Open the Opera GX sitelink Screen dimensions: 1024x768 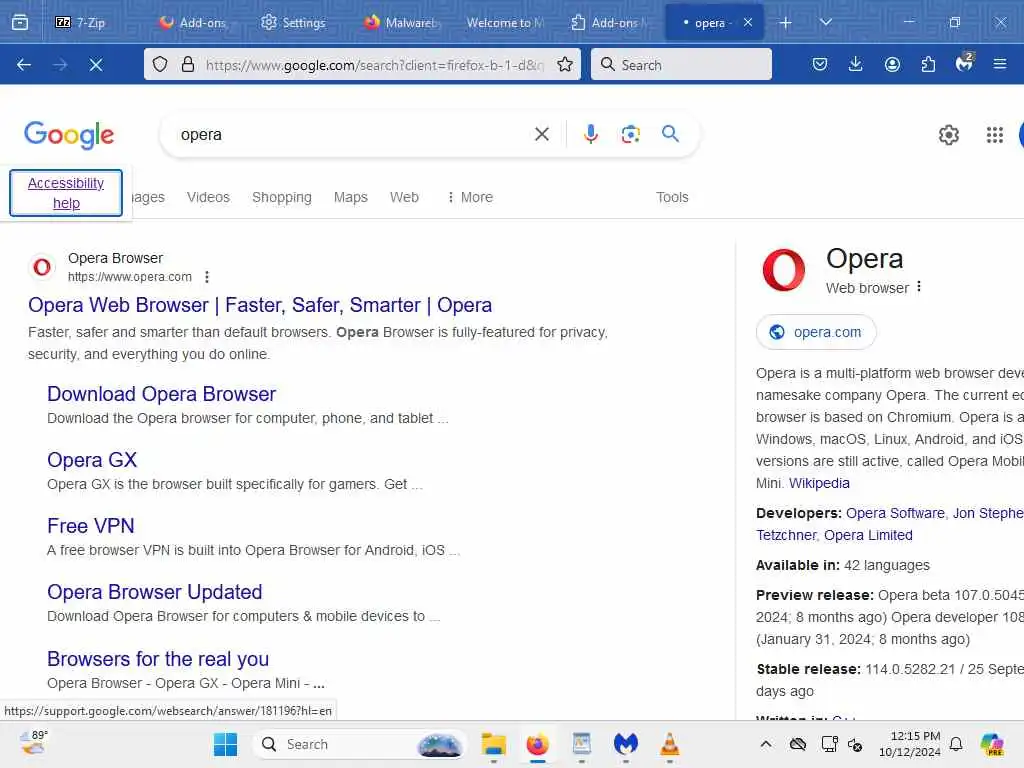pos(92,460)
